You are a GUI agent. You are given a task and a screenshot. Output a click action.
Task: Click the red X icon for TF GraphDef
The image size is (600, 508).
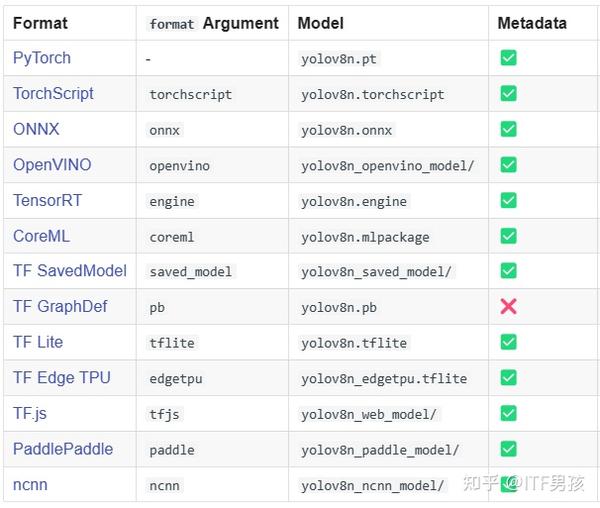(x=508, y=306)
